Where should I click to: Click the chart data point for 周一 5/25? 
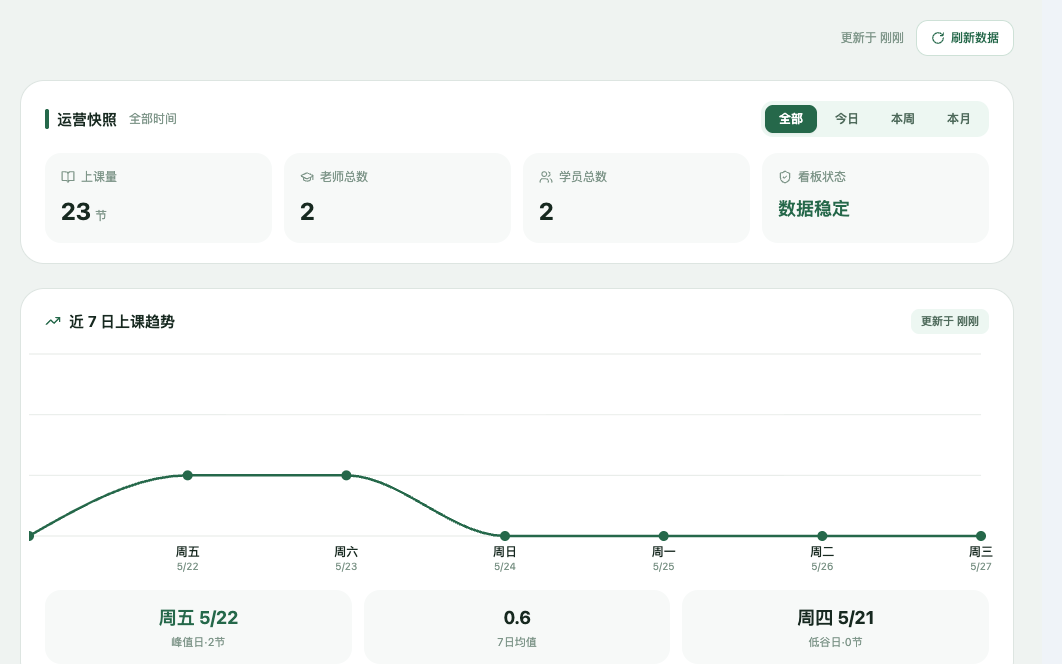pyautogui.click(x=664, y=536)
